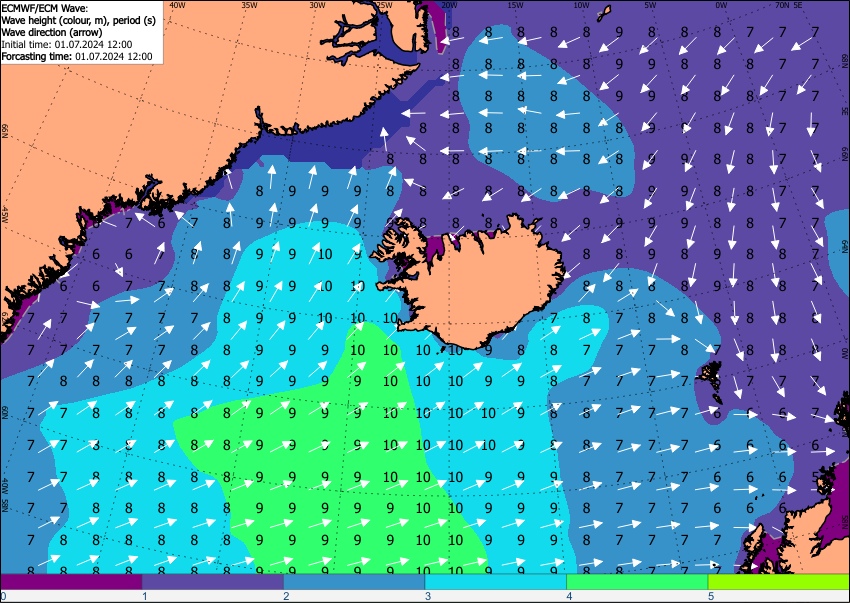Click the '64N' latitude label on right edge
The image size is (850, 603).
coord(844,246)
